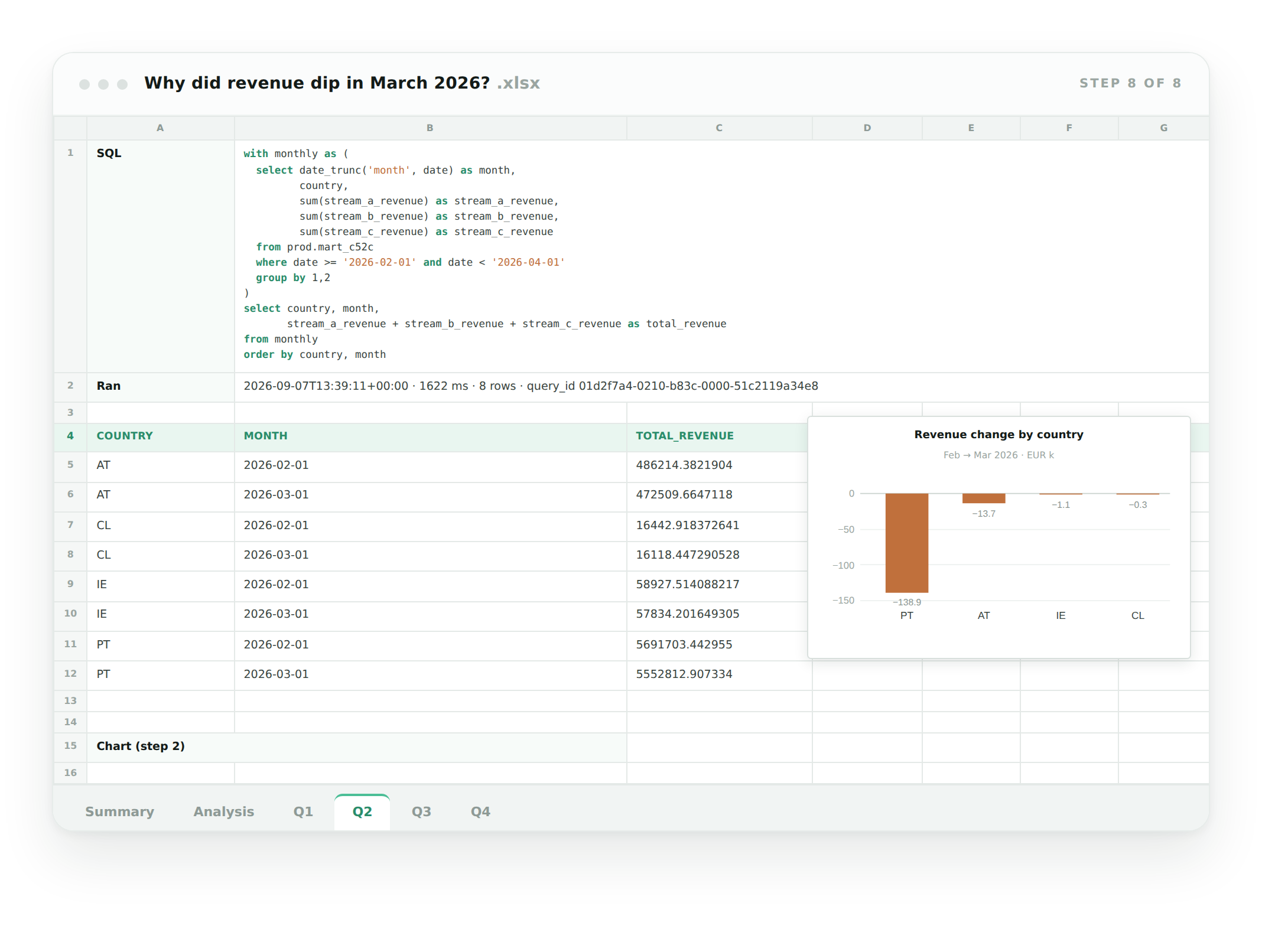Viewport: 1262px width, 952px height.
Task: Select column D header
Action: coord(867,128)
